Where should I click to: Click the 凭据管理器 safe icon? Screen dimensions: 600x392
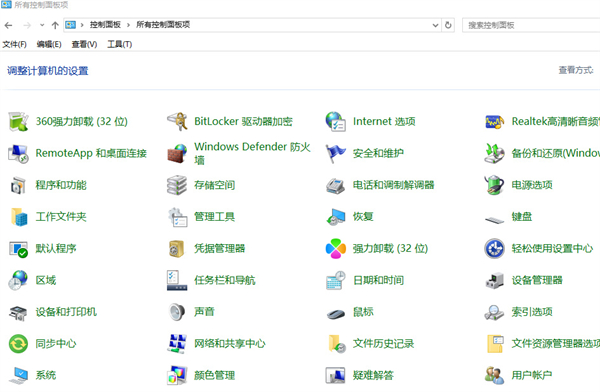click(176, 249)
